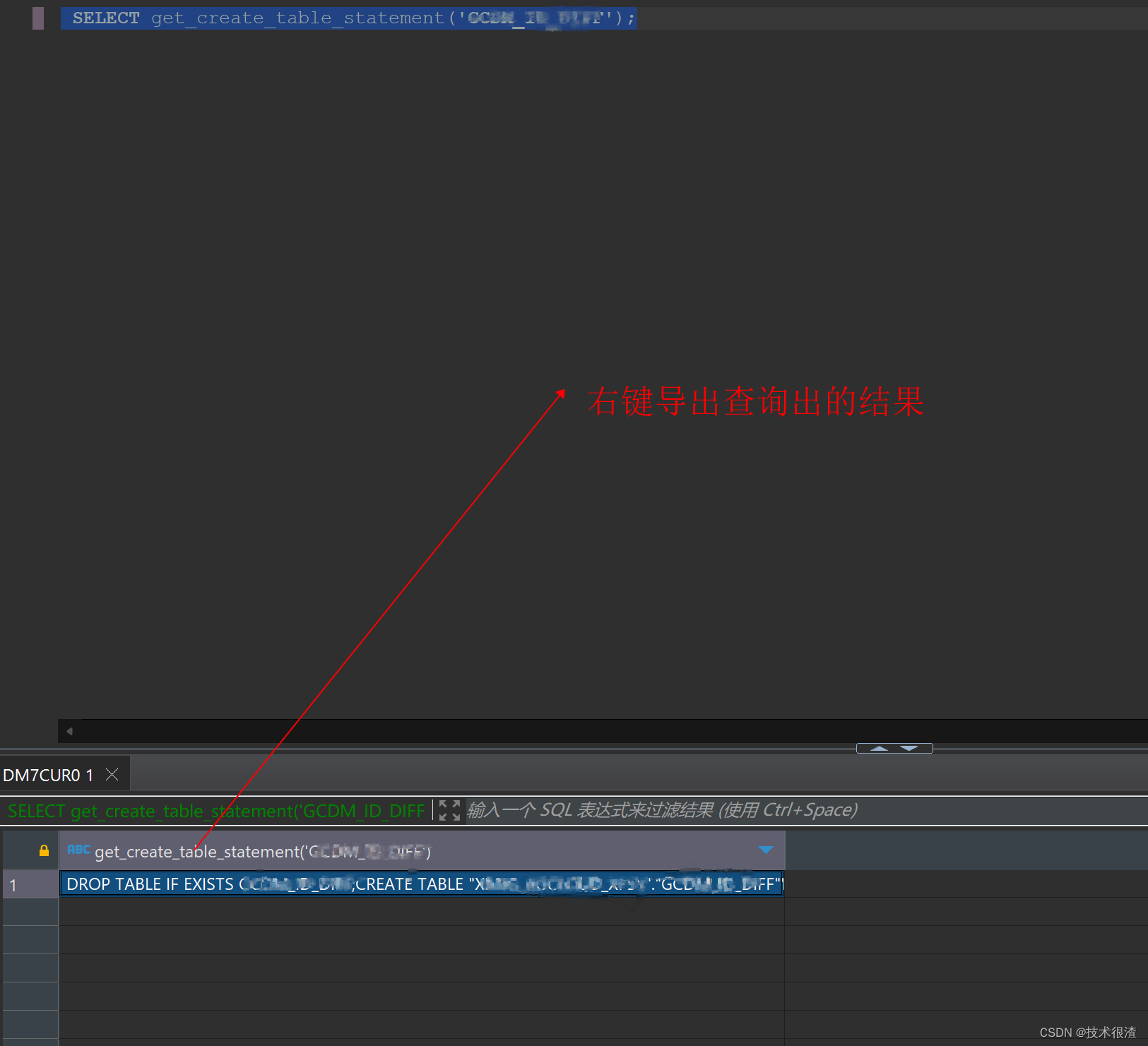Close the DM7CUR0 1 result tab
Screen dimensions: 1148x1046
(112, 775)
